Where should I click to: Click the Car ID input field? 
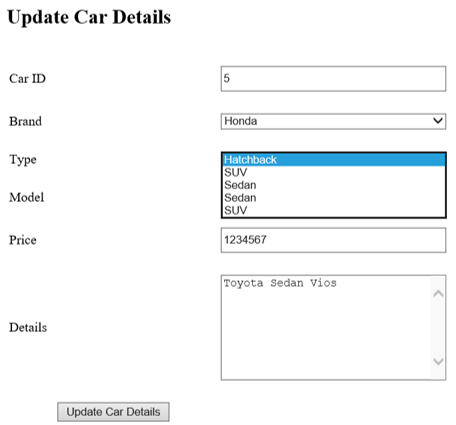[333, 79]
